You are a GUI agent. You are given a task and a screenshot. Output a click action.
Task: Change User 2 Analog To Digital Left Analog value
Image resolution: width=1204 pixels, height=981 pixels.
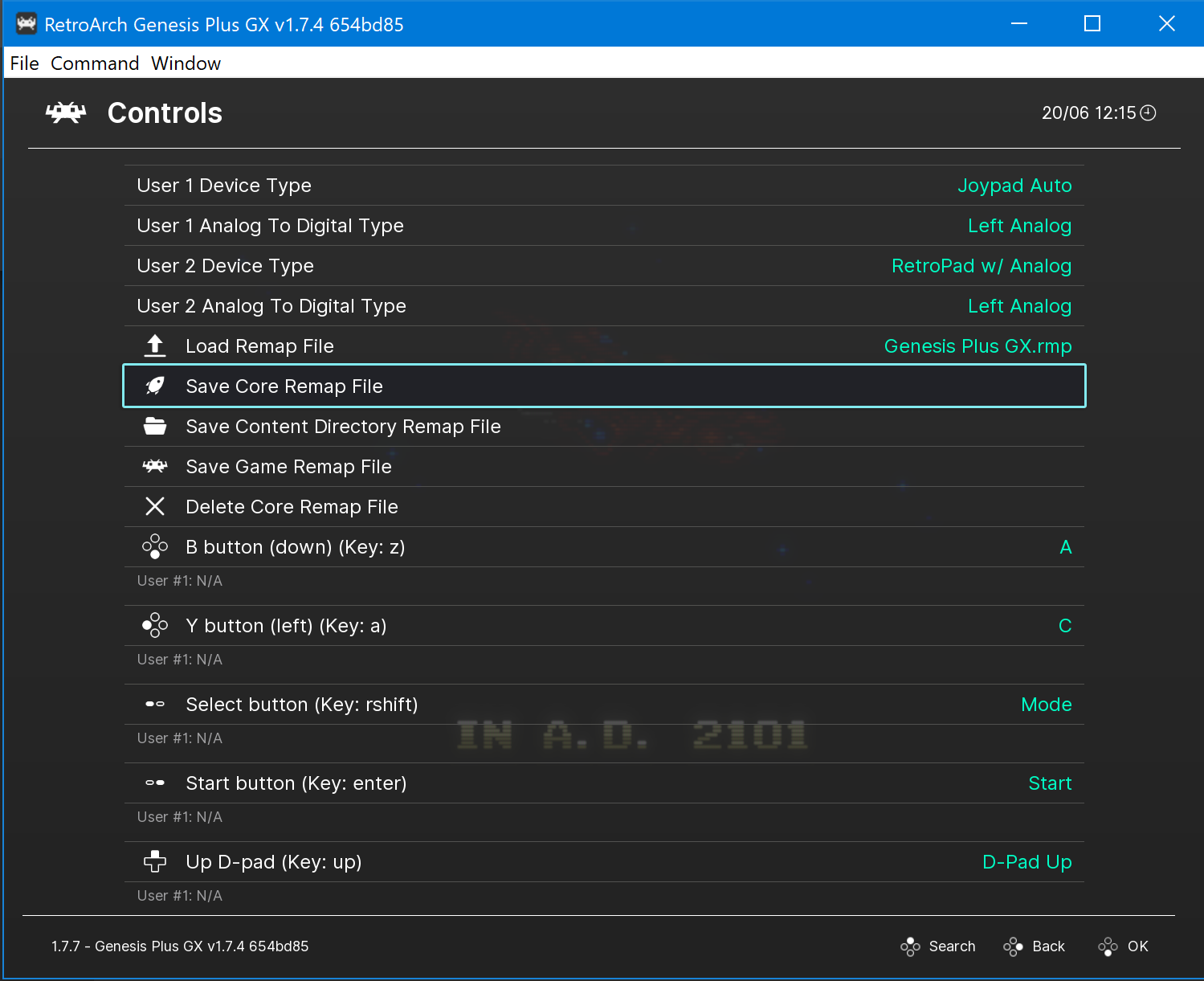1019,306
